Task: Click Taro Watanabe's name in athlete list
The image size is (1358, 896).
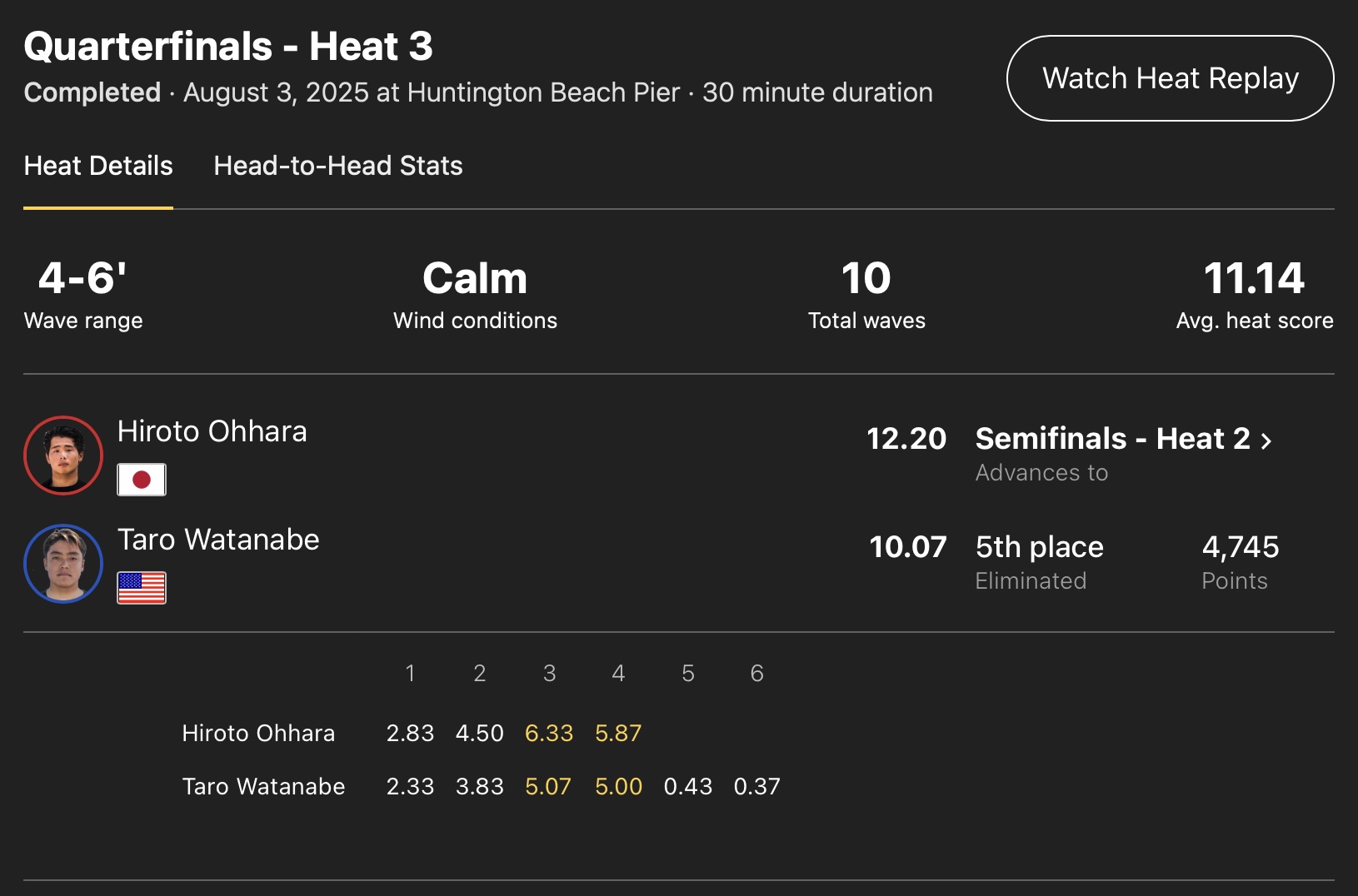Action: (218, 540)
